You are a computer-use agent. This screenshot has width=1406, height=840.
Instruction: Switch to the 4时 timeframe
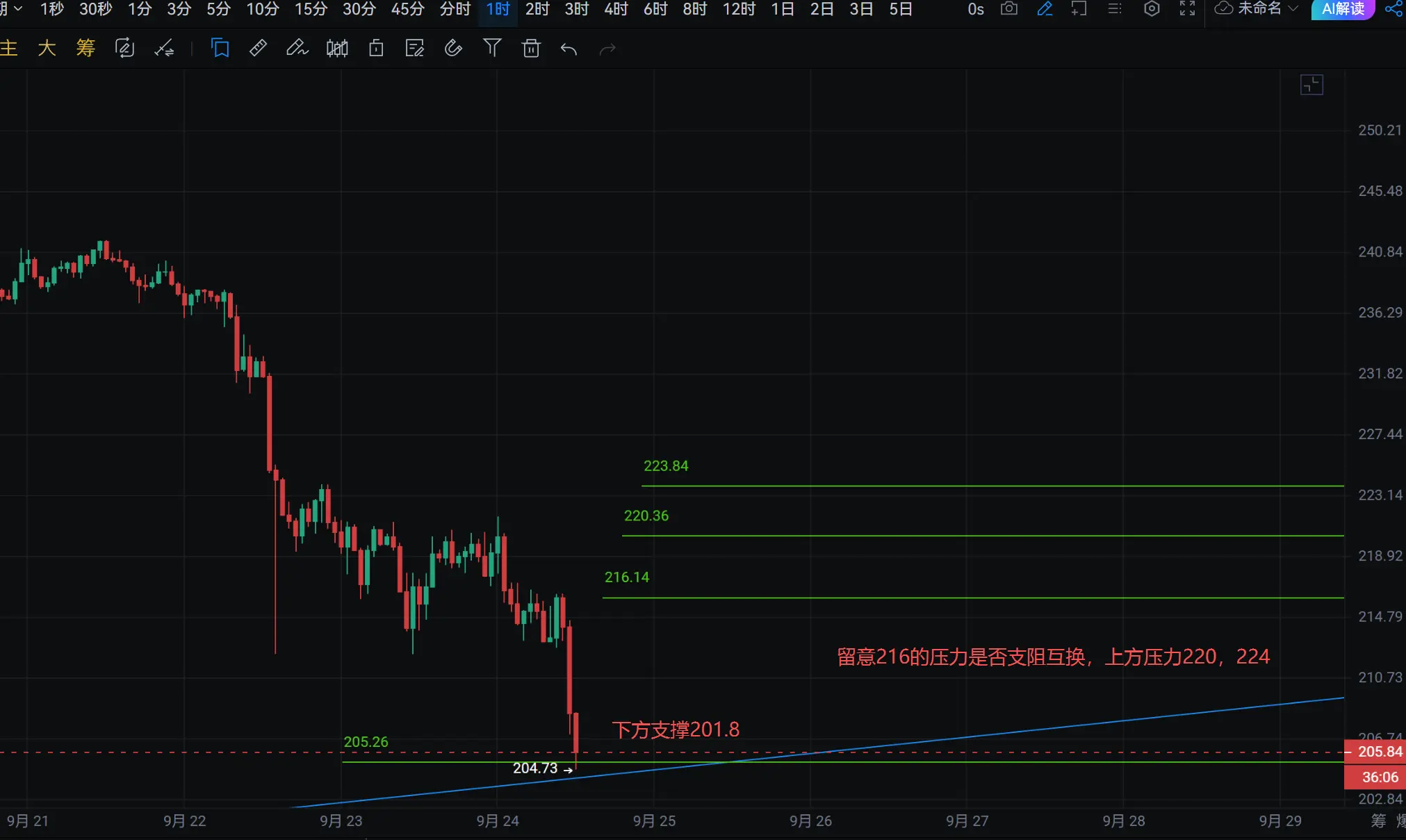[x=616, y=9]
